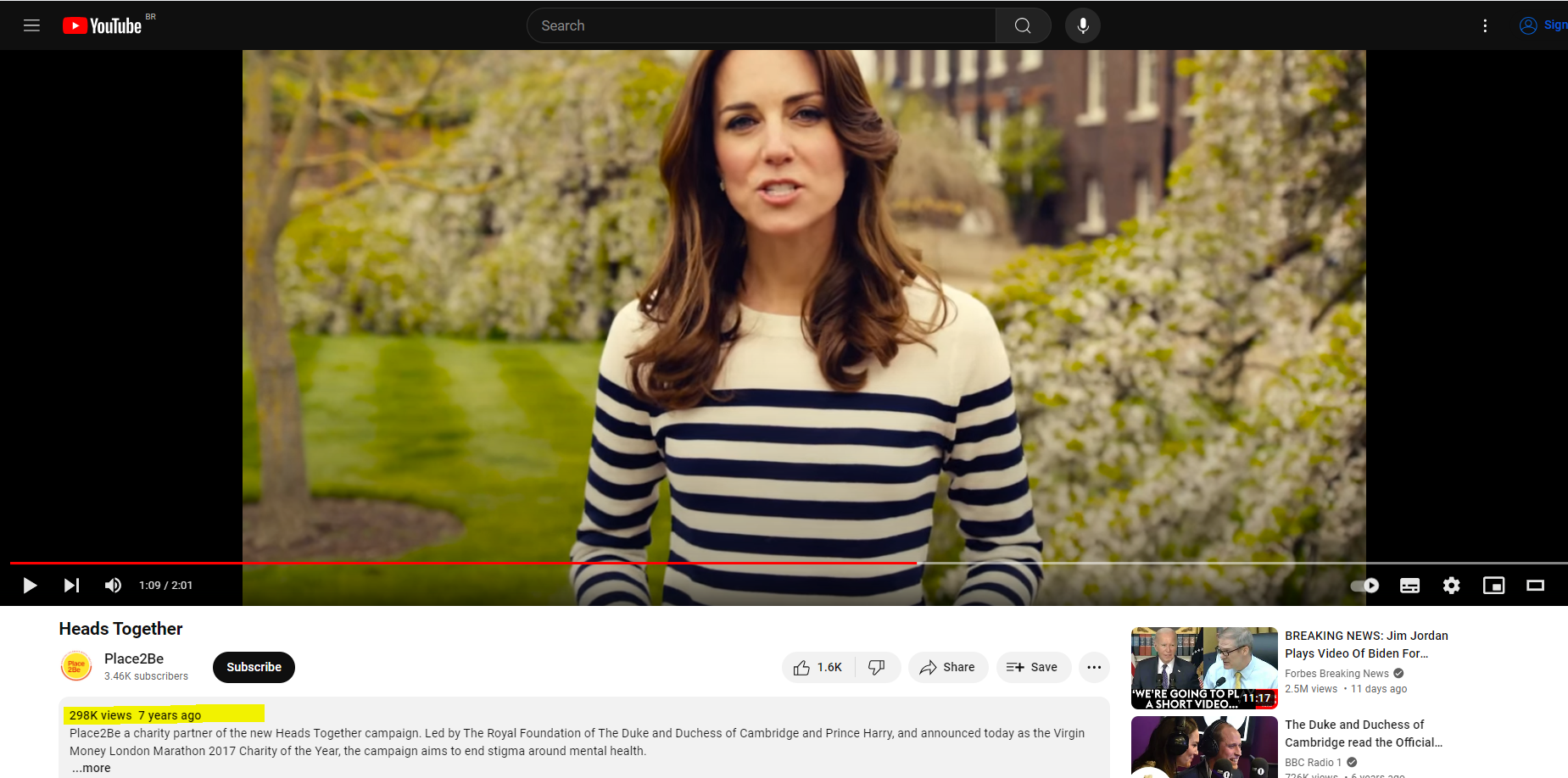Save video to playlist
Viewport: 1568px width, 778px height.
click(1033, 668)
